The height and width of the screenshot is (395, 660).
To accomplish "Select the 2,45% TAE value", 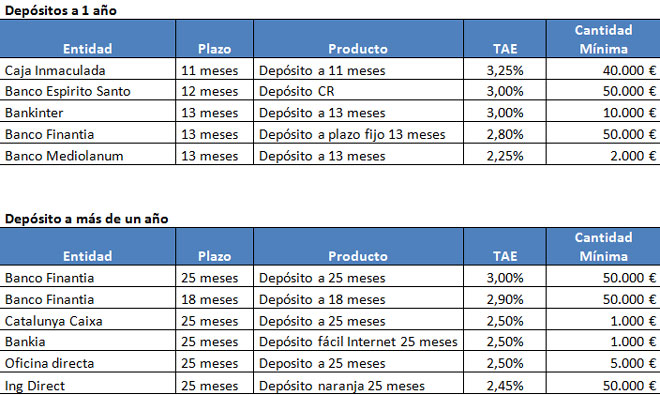I will pos(505,384).
